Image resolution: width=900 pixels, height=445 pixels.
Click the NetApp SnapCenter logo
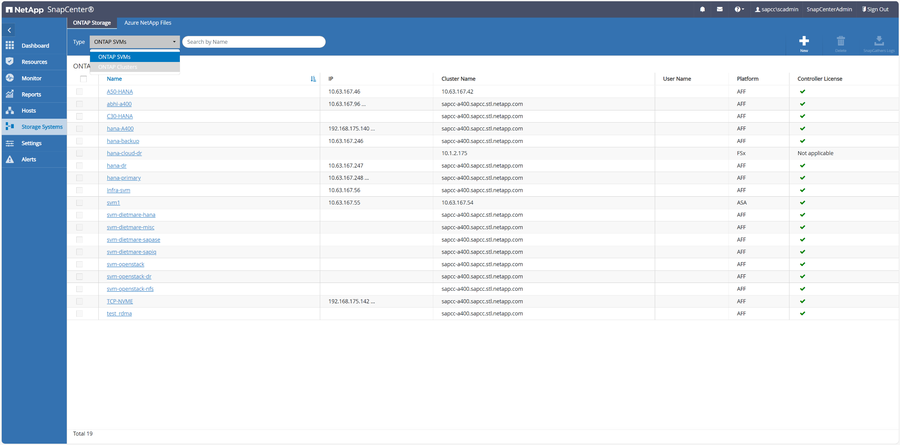coord(50,9)
